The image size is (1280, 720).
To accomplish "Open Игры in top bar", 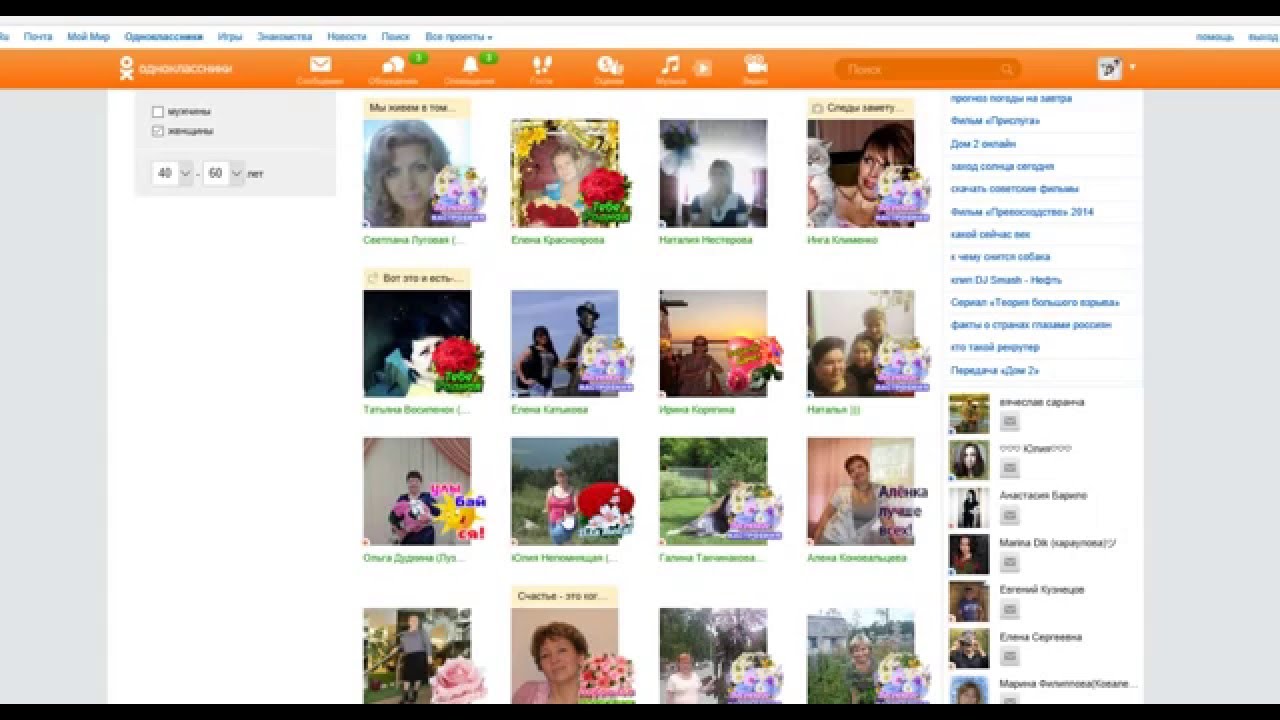I will (x=230, y=37).
